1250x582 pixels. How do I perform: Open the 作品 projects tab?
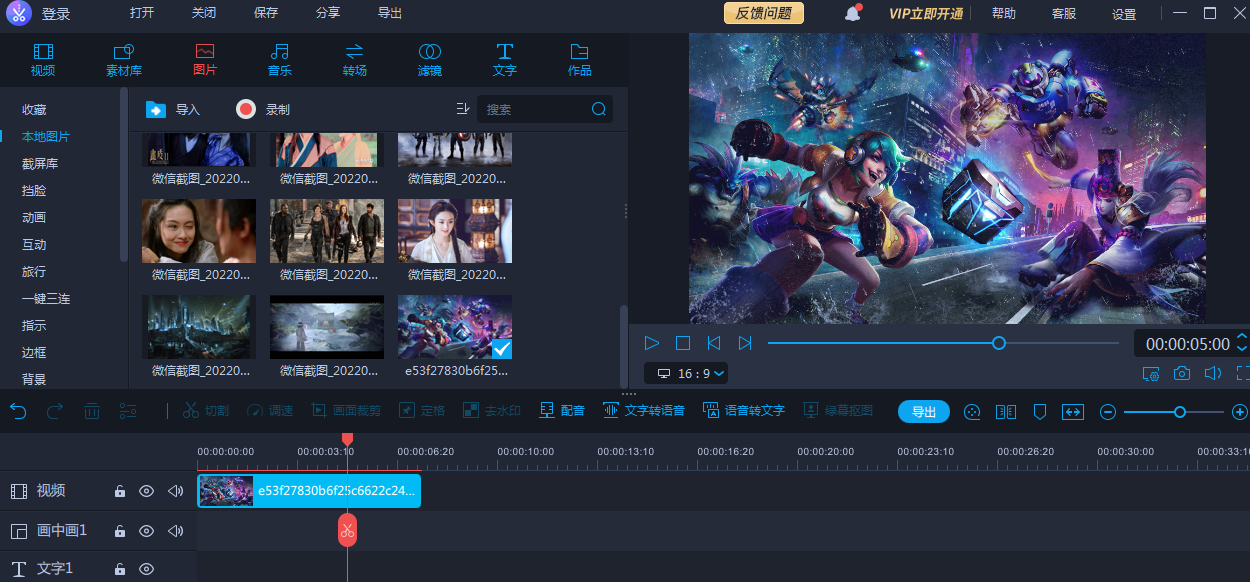point(580,59)
